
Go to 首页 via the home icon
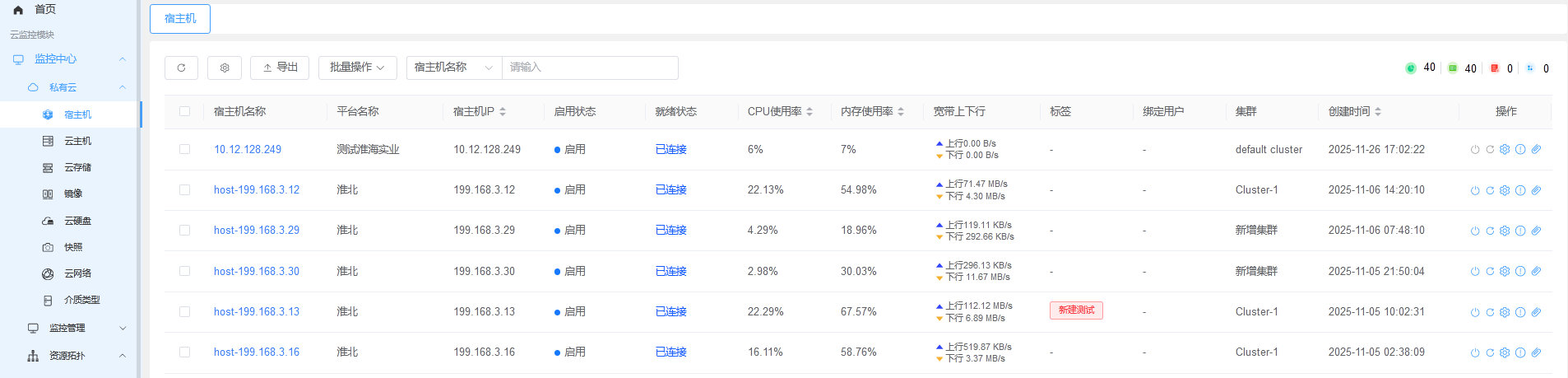pyautogui.click(x=18, y=10)
